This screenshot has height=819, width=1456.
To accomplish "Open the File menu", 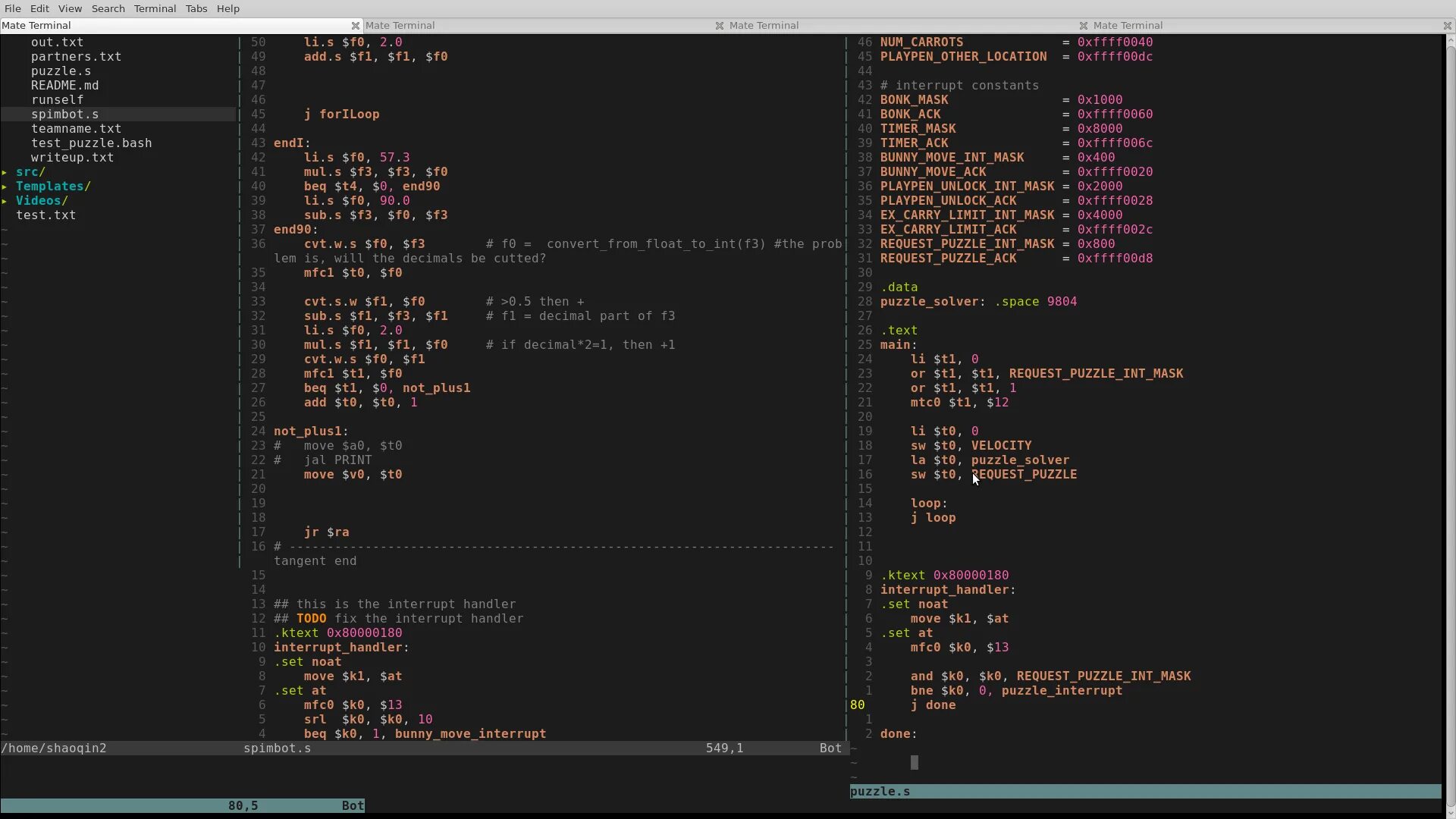I will pyautogui.click(x=12, y=8).
